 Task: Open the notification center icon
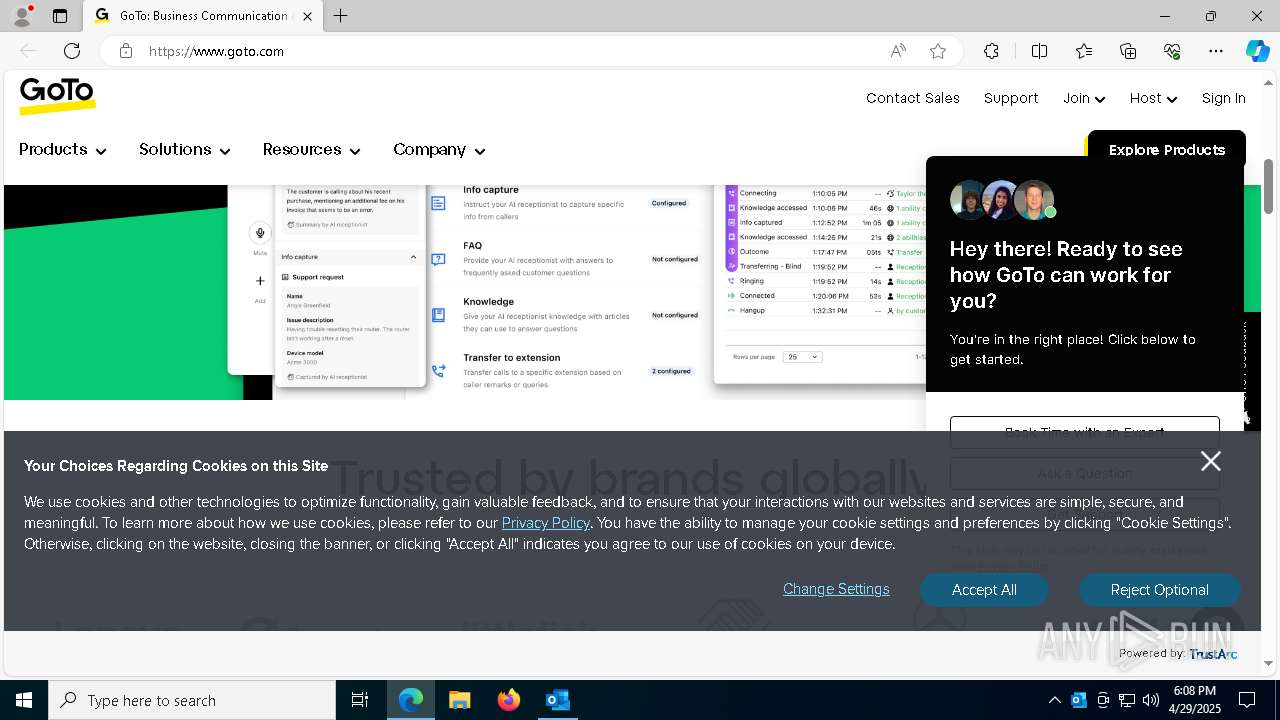(x=1247, y=700)
